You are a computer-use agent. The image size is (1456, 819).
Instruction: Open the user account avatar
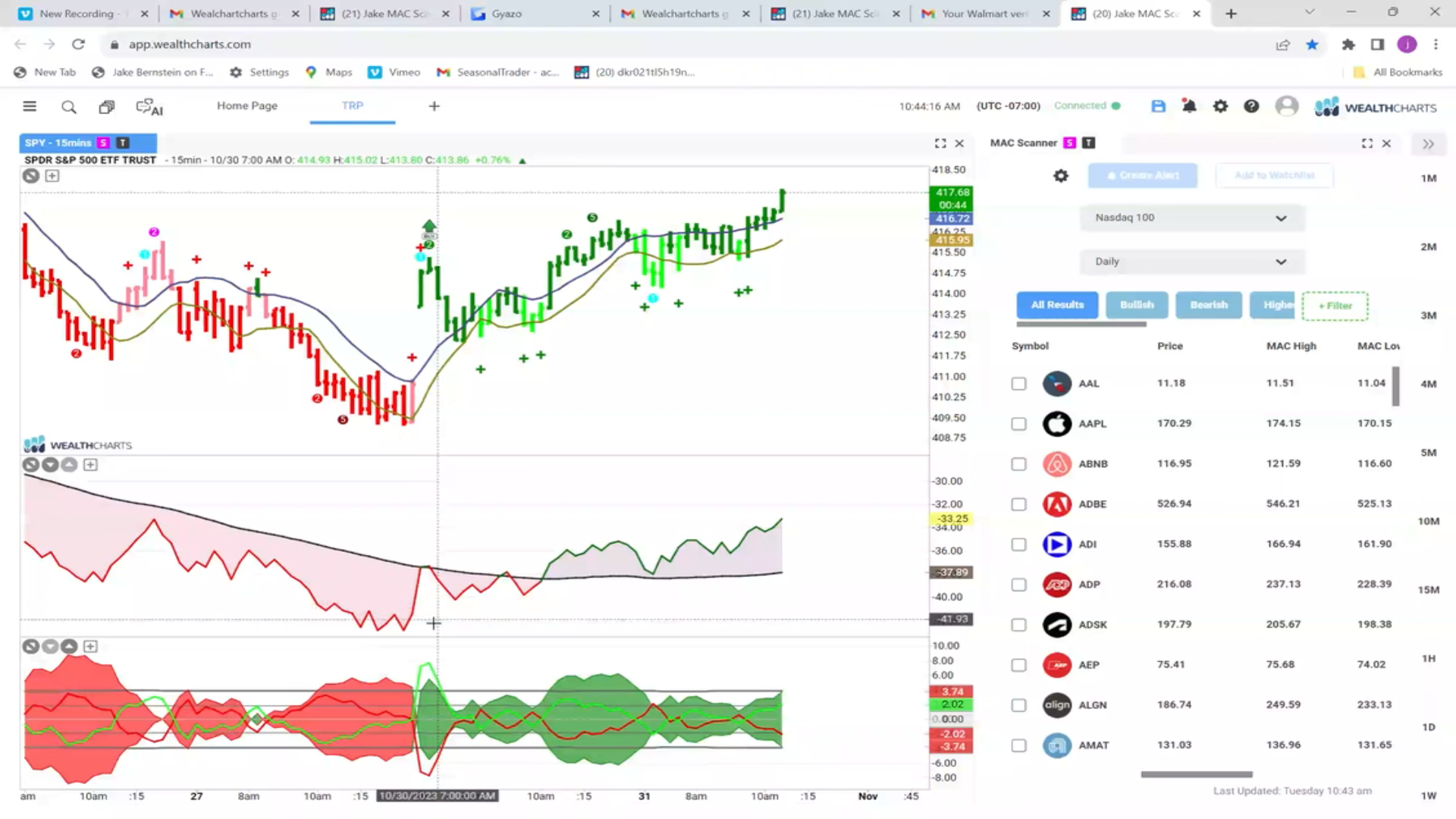coord(1287,106)
